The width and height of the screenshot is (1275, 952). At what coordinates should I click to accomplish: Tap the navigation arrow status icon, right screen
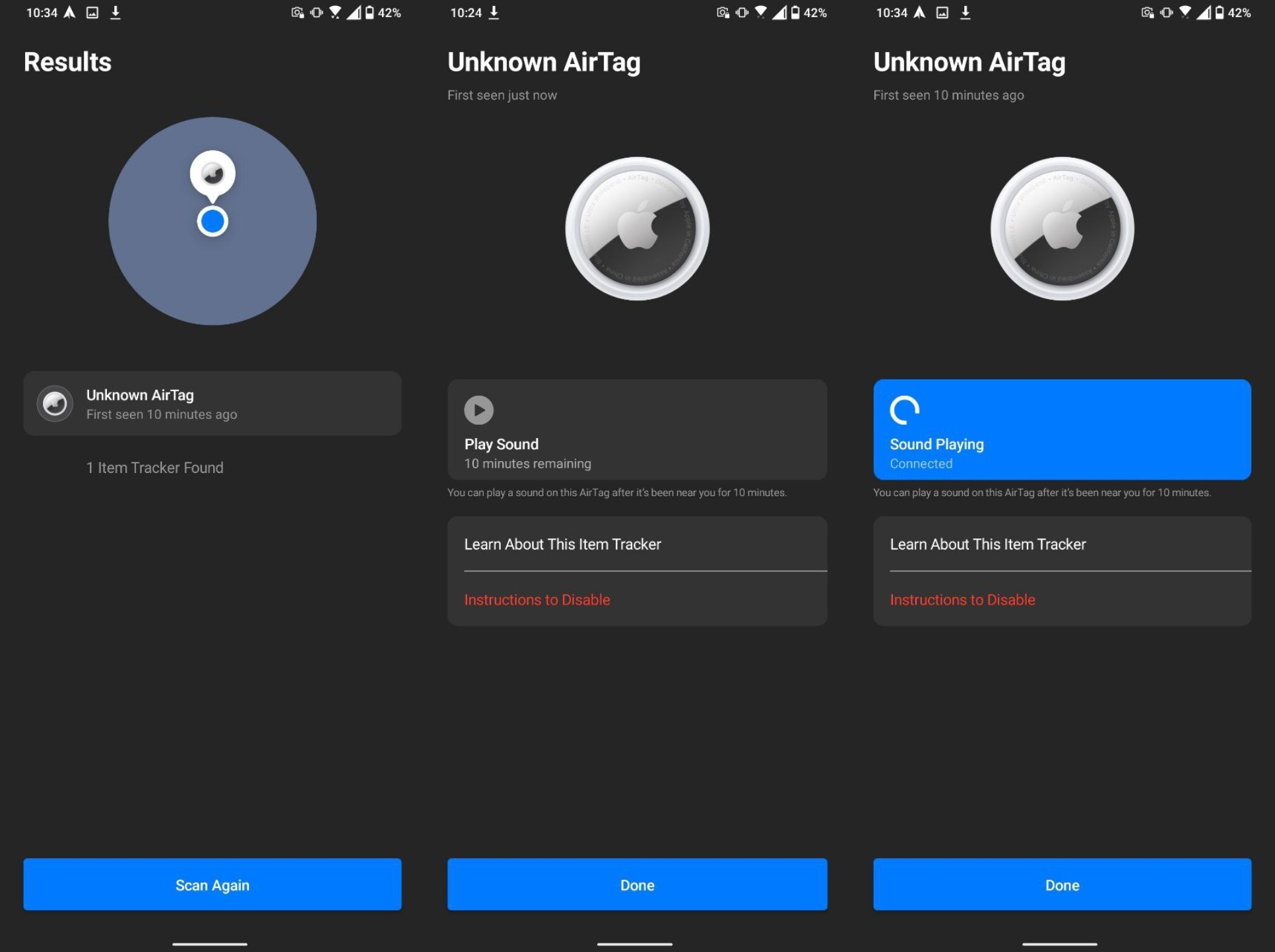pos(919,13)
